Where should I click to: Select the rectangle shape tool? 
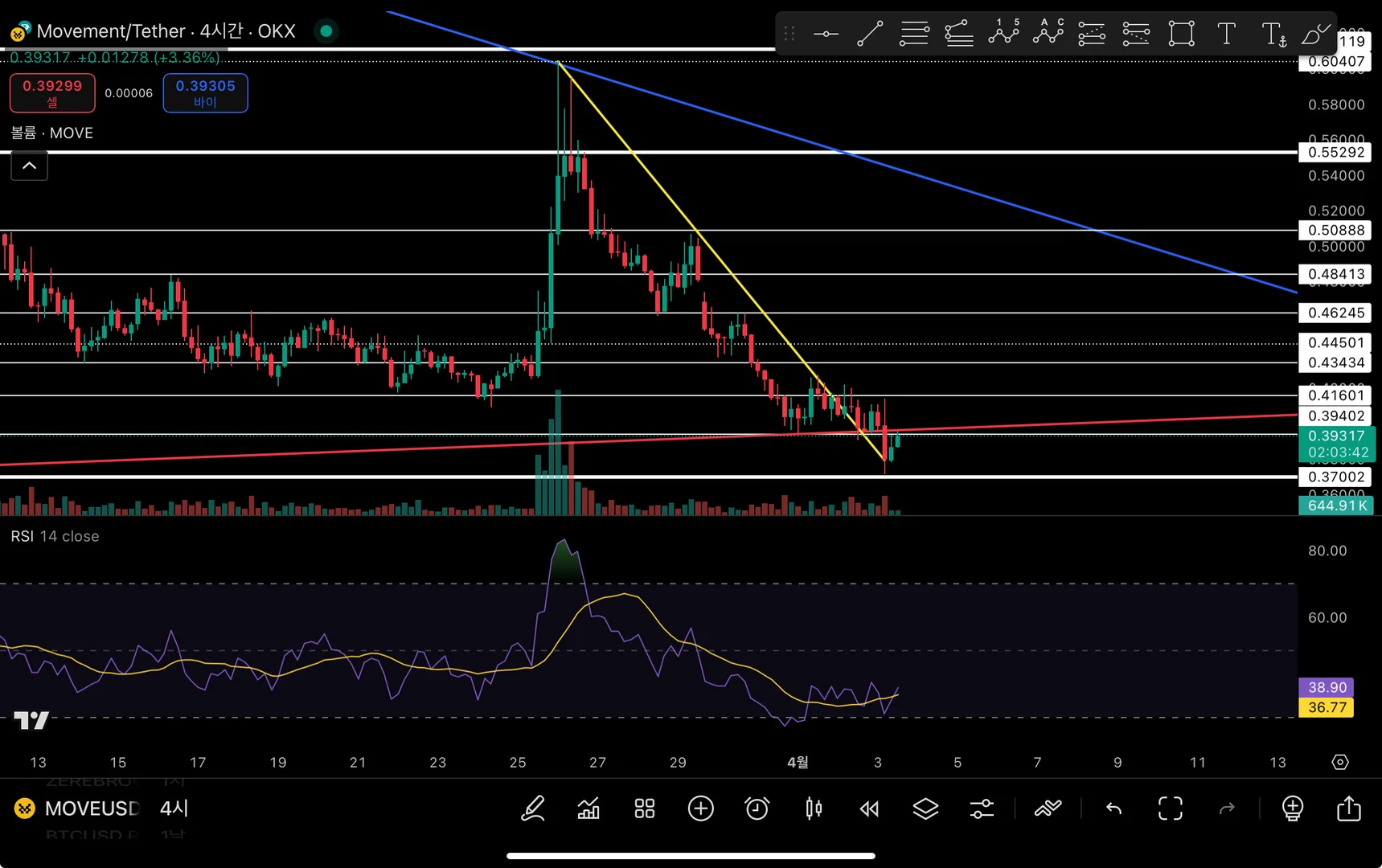click(1181, 34)
